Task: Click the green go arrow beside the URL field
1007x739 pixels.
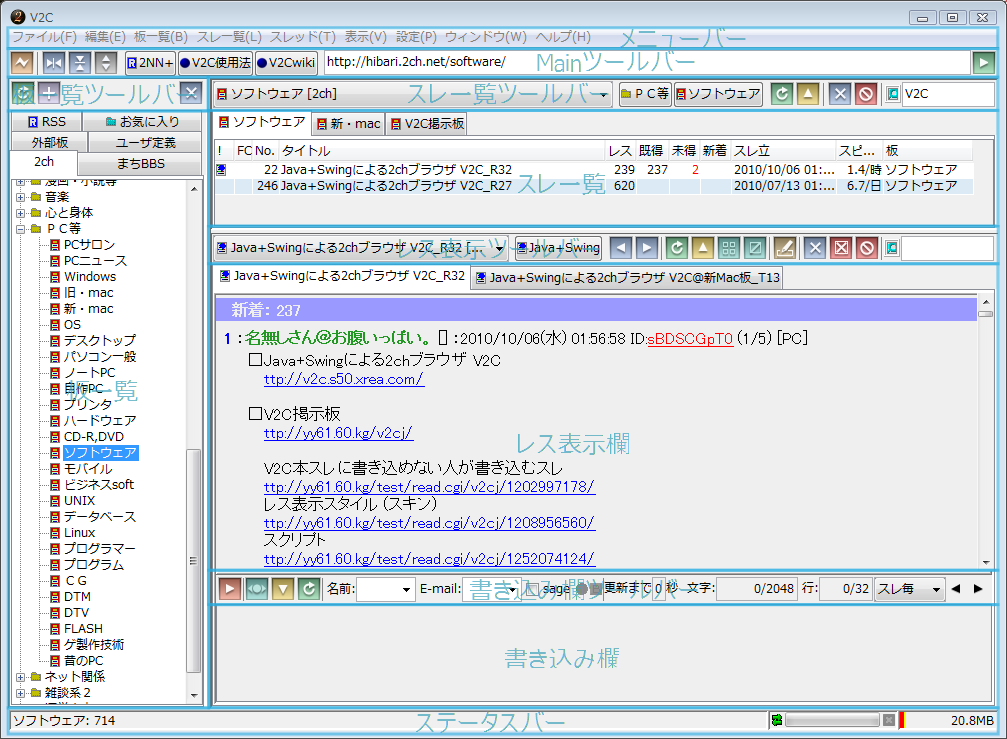Action: tap(984, 63)
